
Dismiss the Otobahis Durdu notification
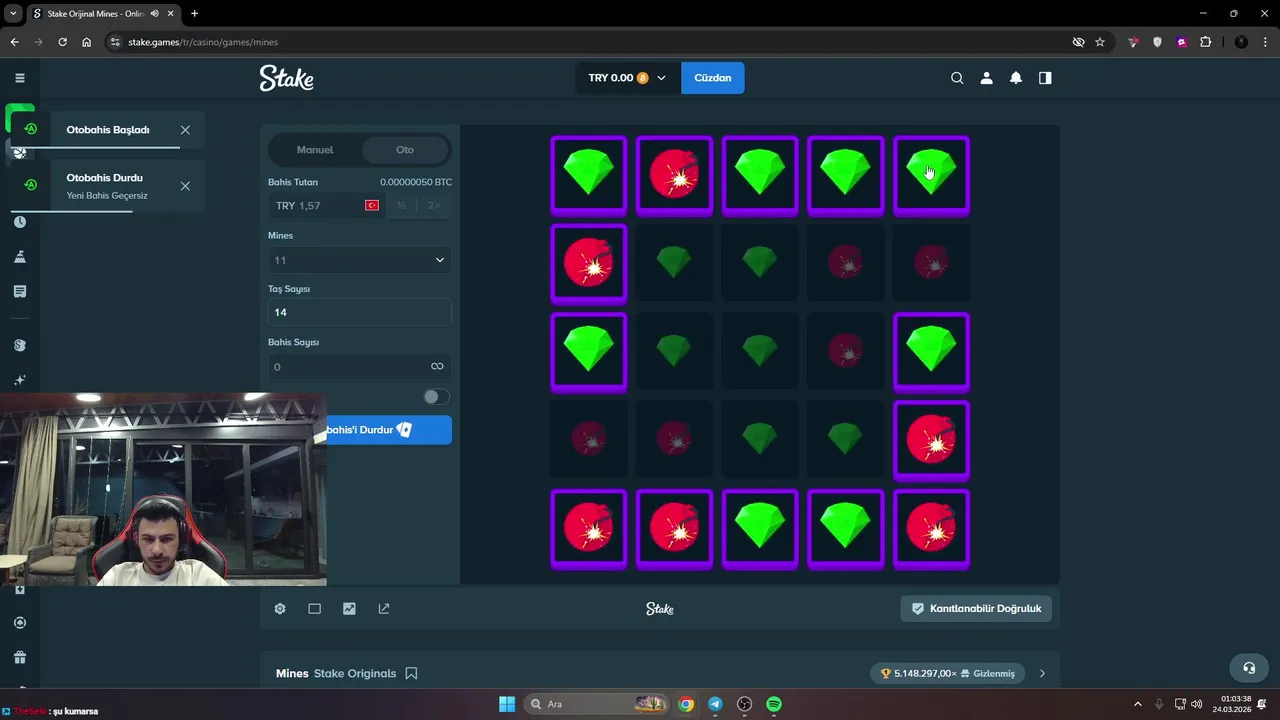[x=185, y=186]
